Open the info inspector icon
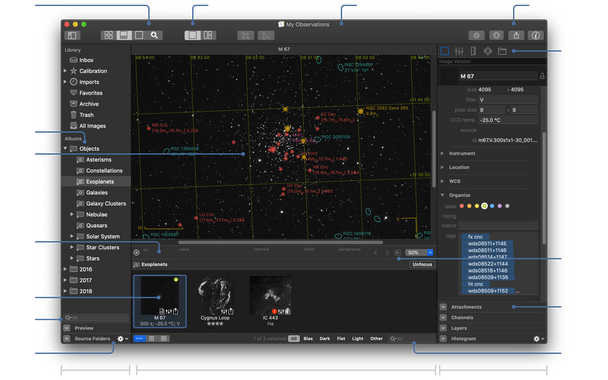 (536, 35)
